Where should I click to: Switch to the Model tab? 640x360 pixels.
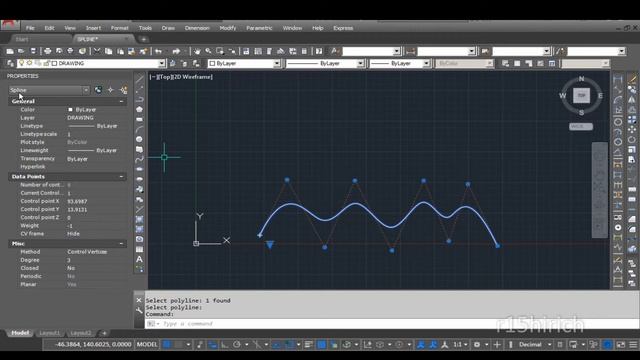click(x=20, y=333)
